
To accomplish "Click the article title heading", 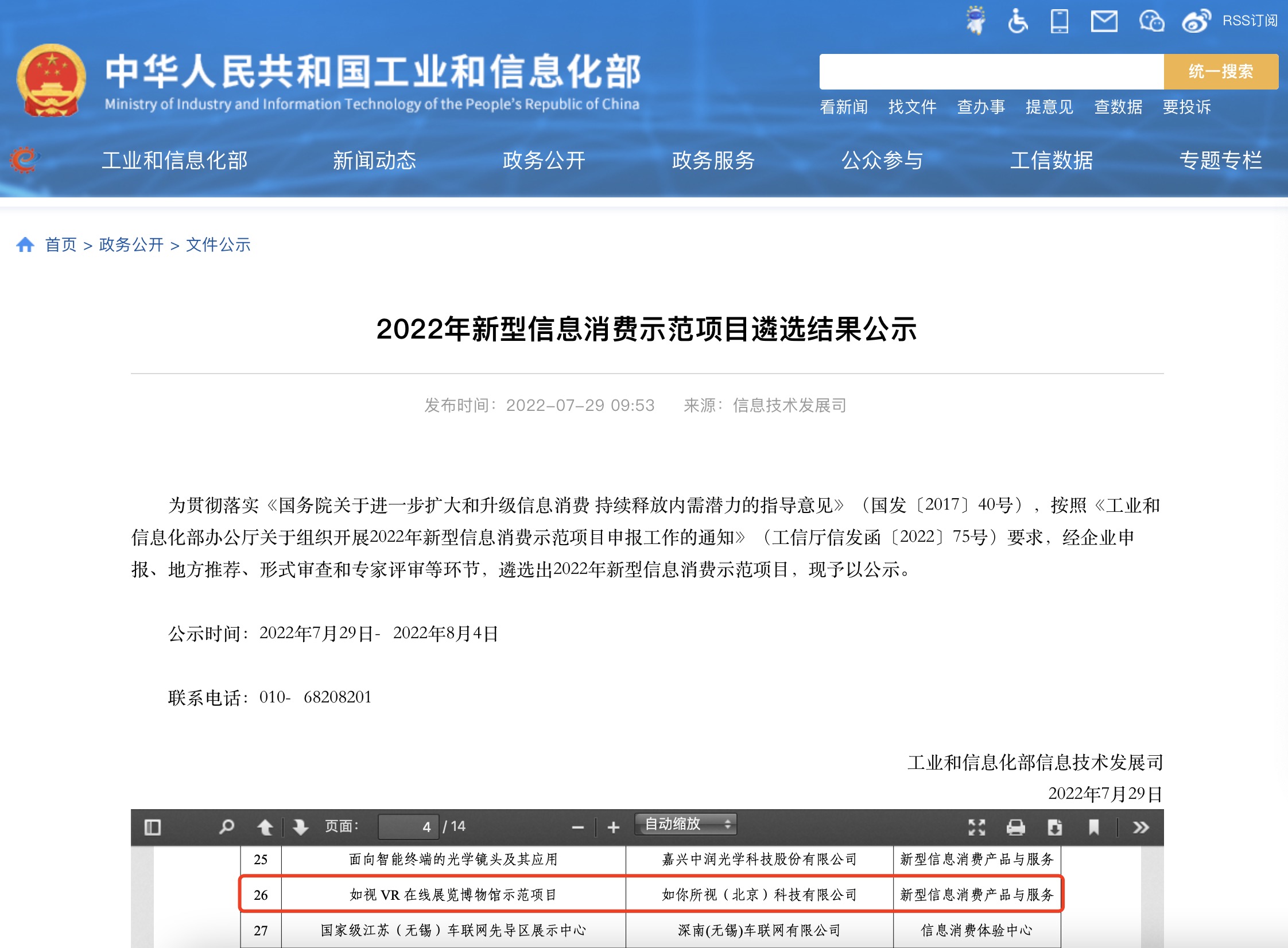I will coord(647,329).
